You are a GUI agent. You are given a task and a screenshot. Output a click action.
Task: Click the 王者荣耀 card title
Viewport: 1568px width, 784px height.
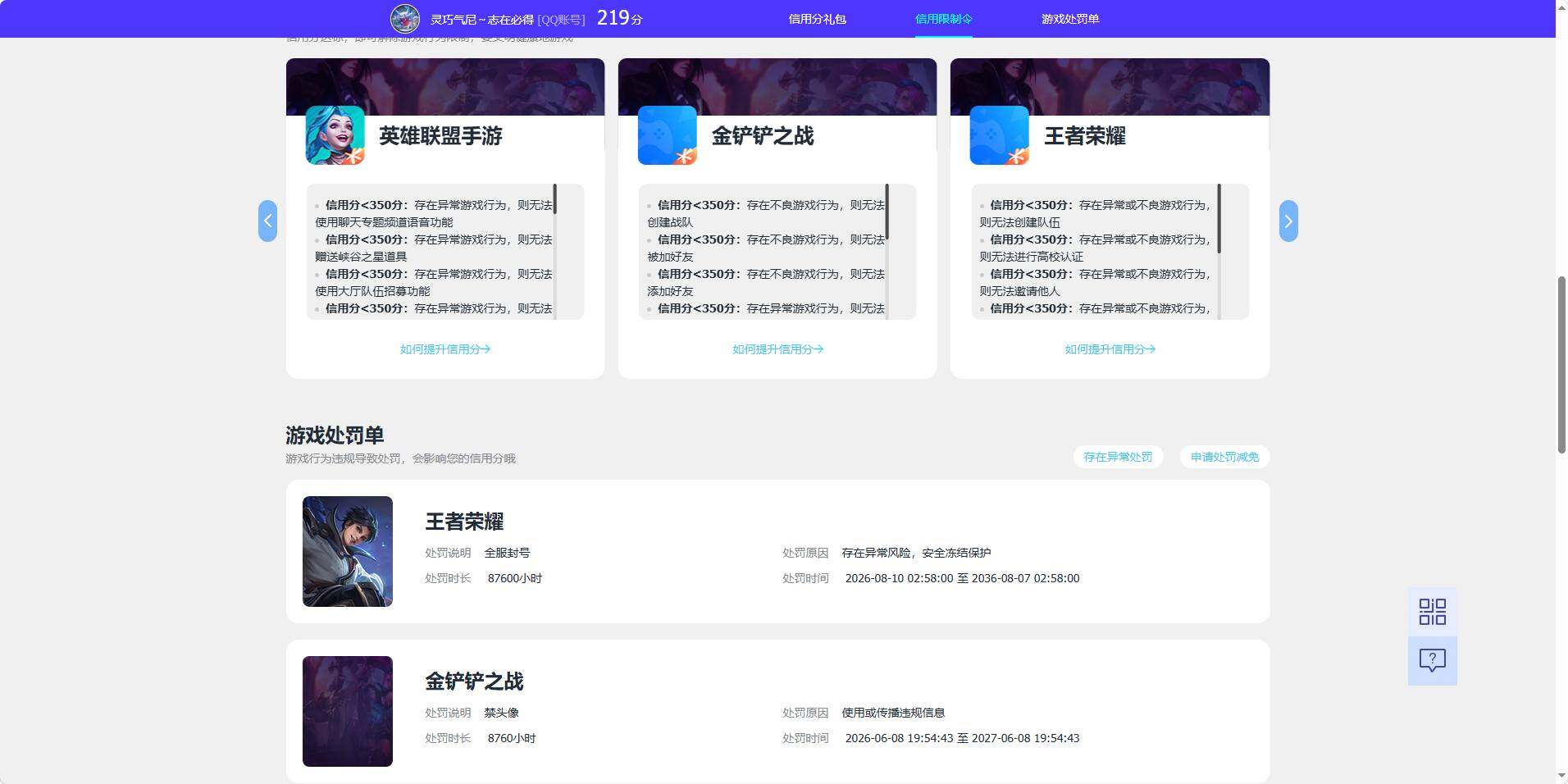1085,136
